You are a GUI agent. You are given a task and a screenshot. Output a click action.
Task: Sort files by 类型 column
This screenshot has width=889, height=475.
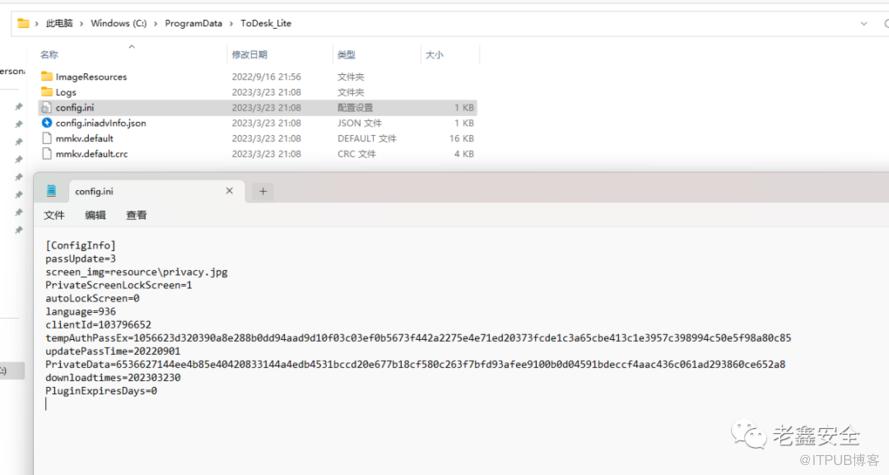(x=346, y=54)
